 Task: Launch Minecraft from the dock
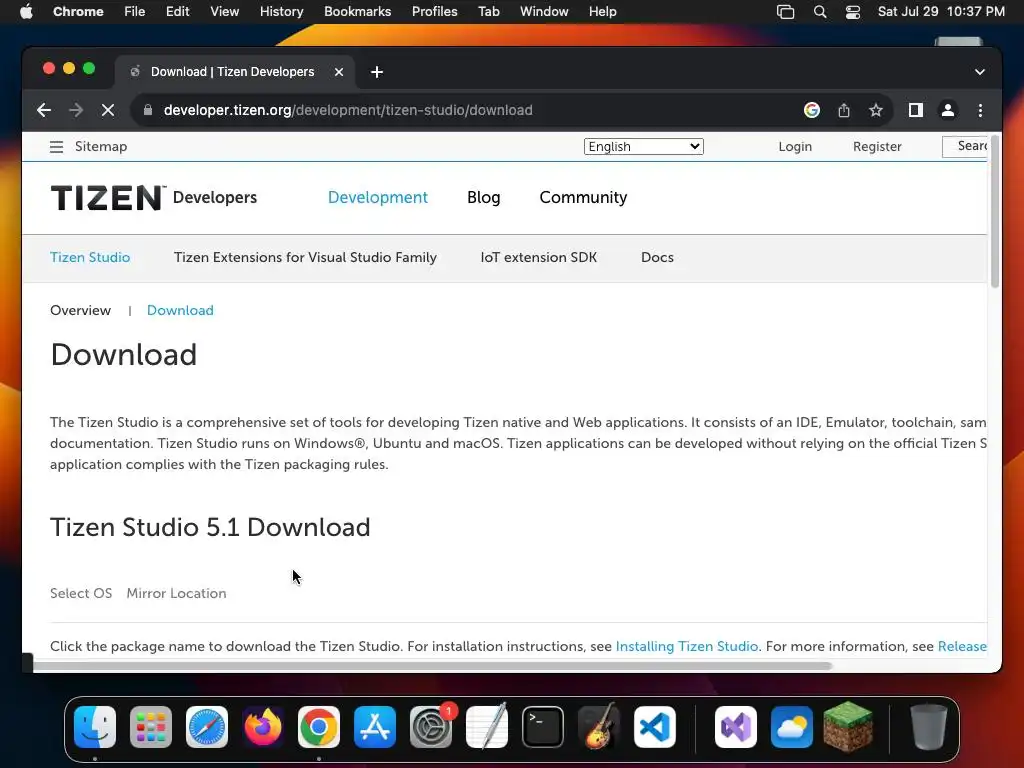pyautogui.click(x=848, y=726)
